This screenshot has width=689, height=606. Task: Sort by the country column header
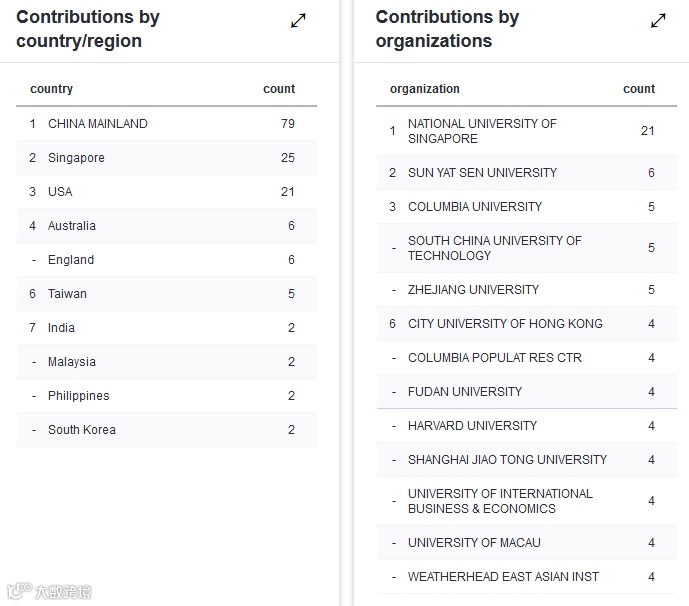point(52,89)
